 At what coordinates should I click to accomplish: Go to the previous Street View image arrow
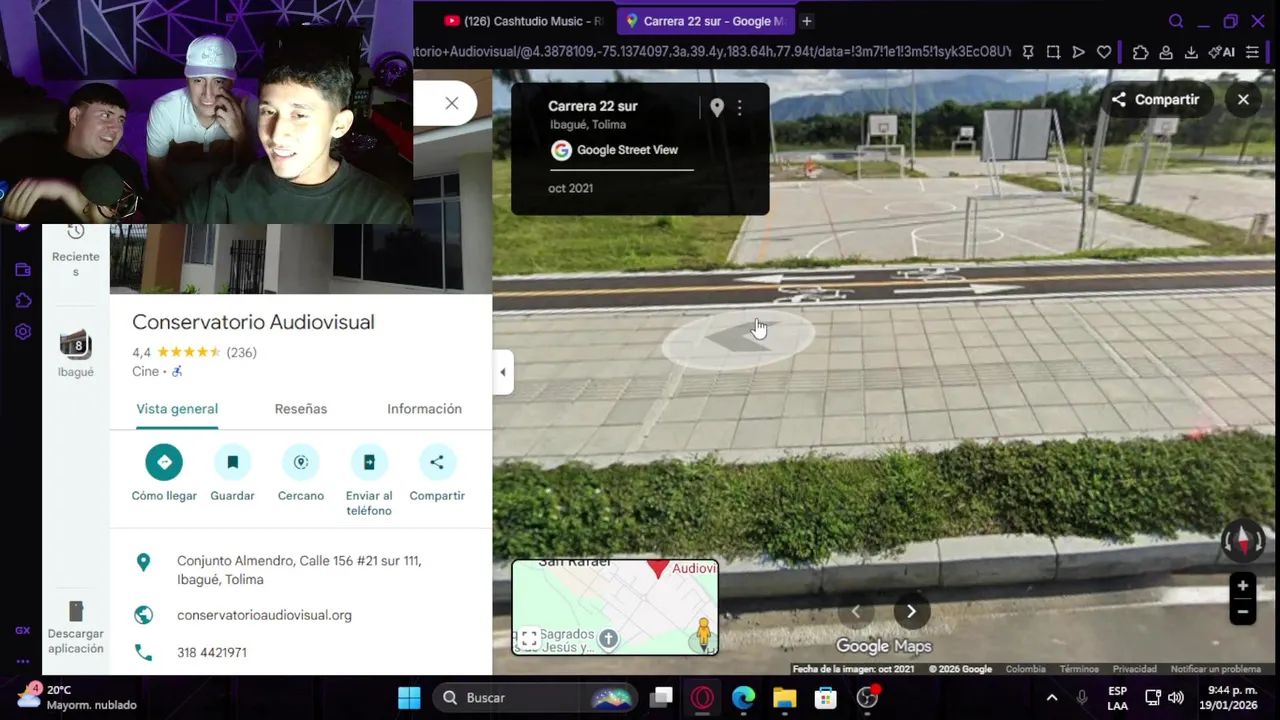856,611
